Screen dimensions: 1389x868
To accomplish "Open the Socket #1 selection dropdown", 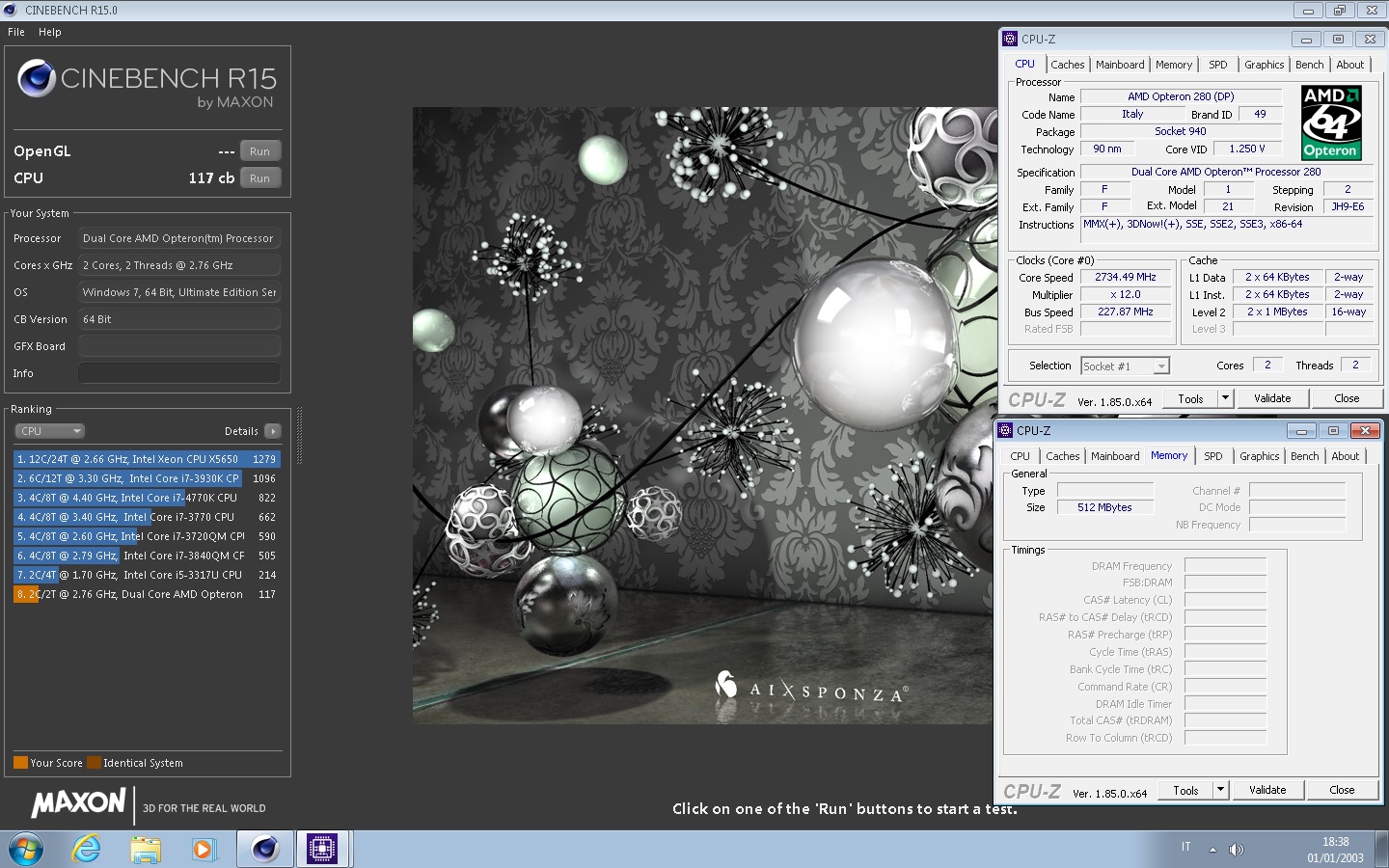I will 1125,366.
